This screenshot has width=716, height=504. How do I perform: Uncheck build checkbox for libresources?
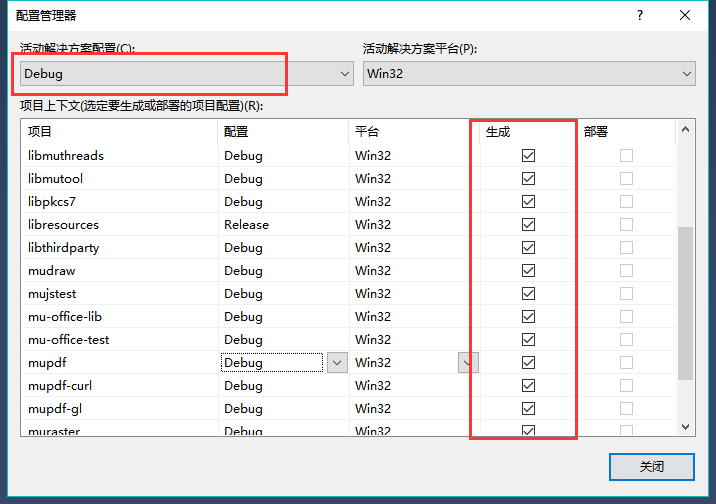tap(528, 225)
